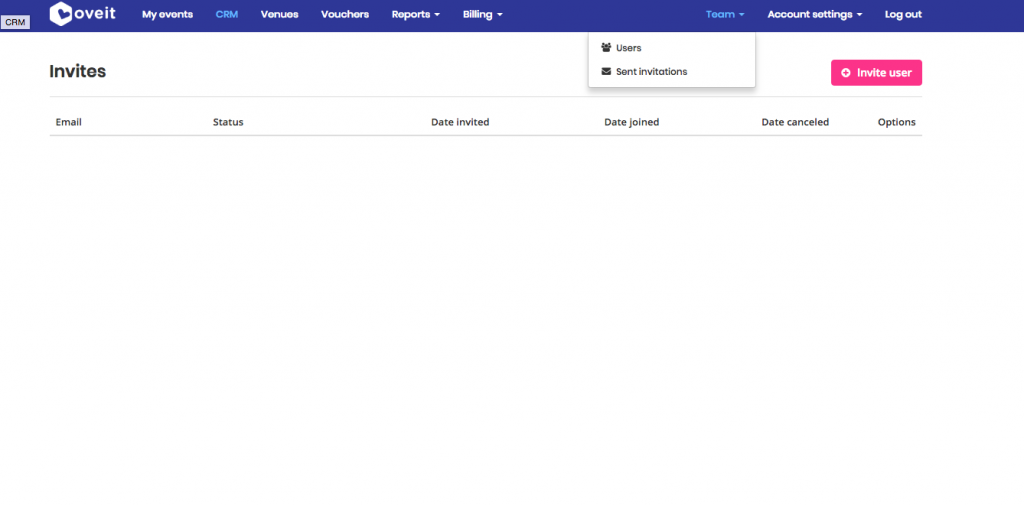Click the Date joined column header
The width and height of the screenshot is (1024, 505).
632,122
